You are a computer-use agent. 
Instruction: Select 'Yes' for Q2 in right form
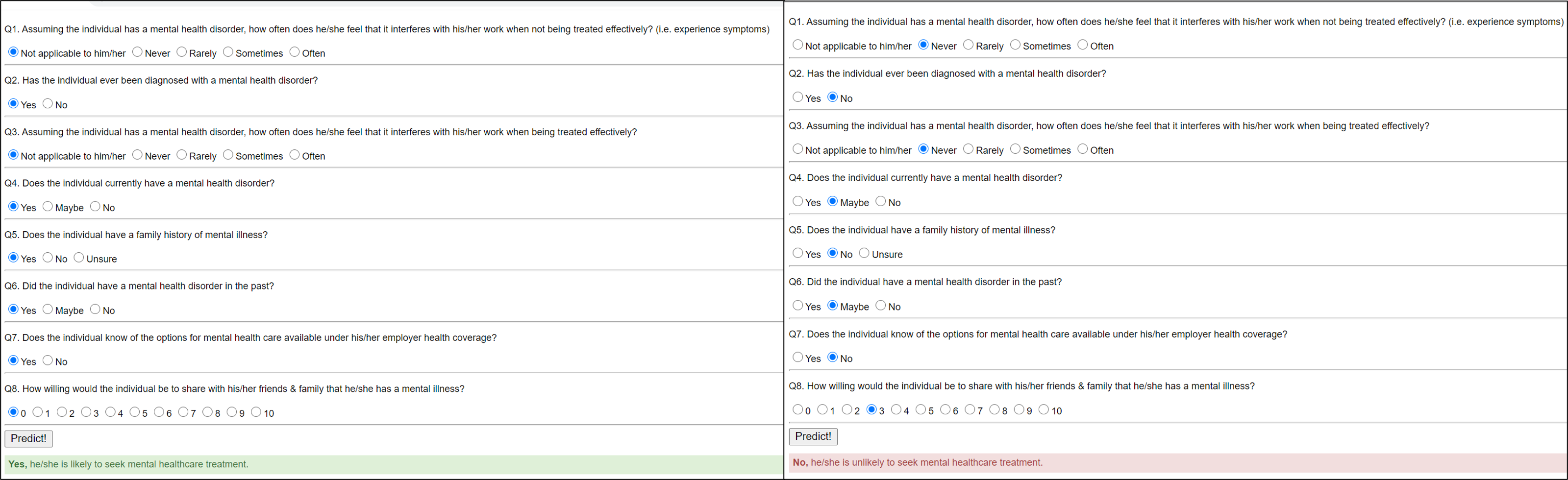click(x=798, y=97)
